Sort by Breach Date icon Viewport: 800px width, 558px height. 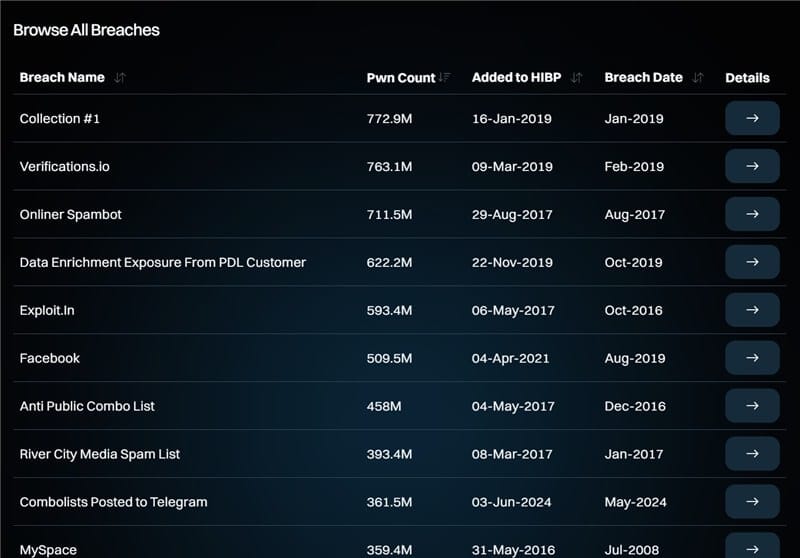click(x=698, y=78)
